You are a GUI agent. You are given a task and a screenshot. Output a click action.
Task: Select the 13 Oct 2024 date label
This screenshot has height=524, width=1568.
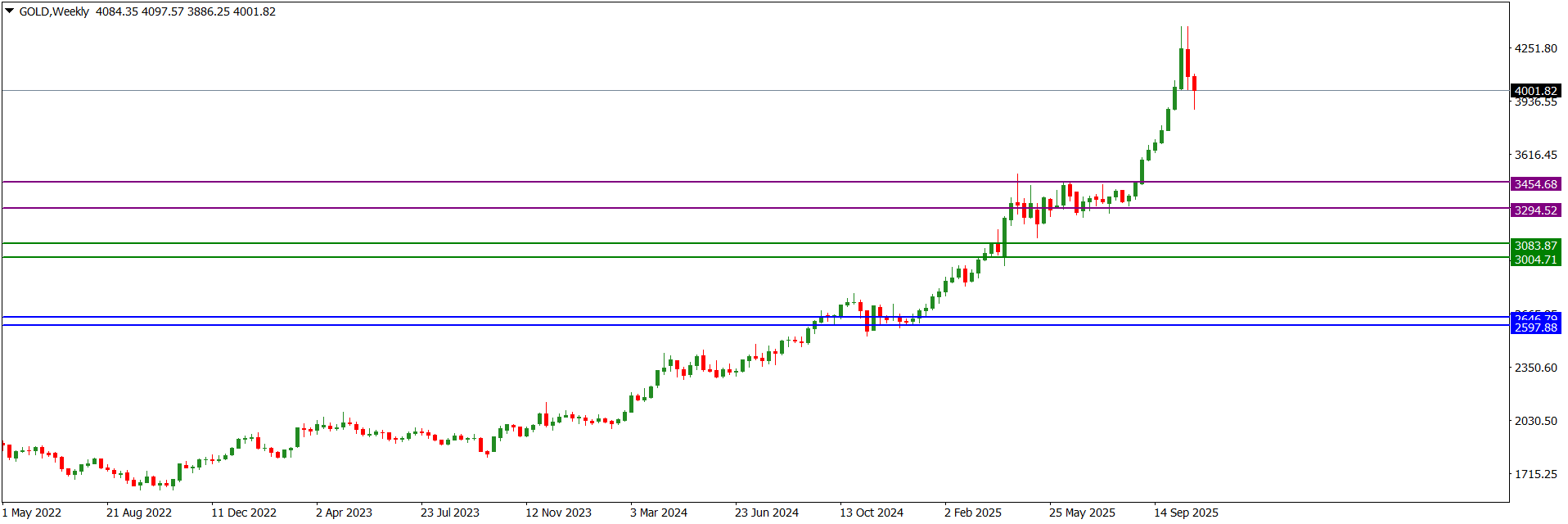871,513
